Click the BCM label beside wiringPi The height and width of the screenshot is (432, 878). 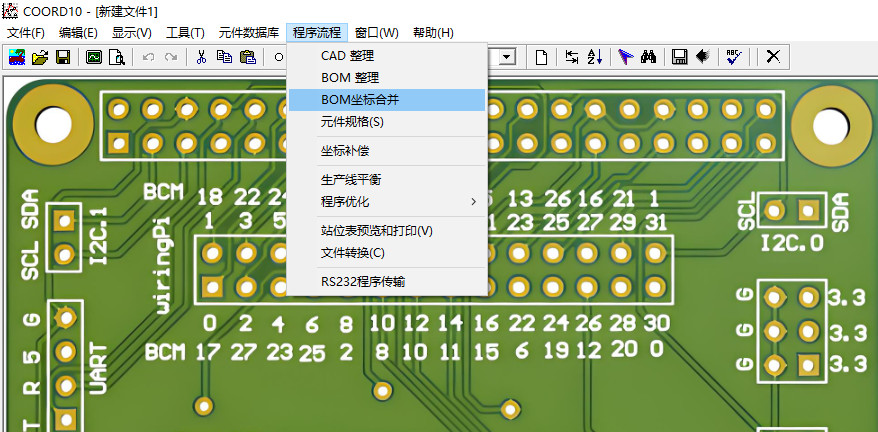pyautogui.click(x=164, y=192)
